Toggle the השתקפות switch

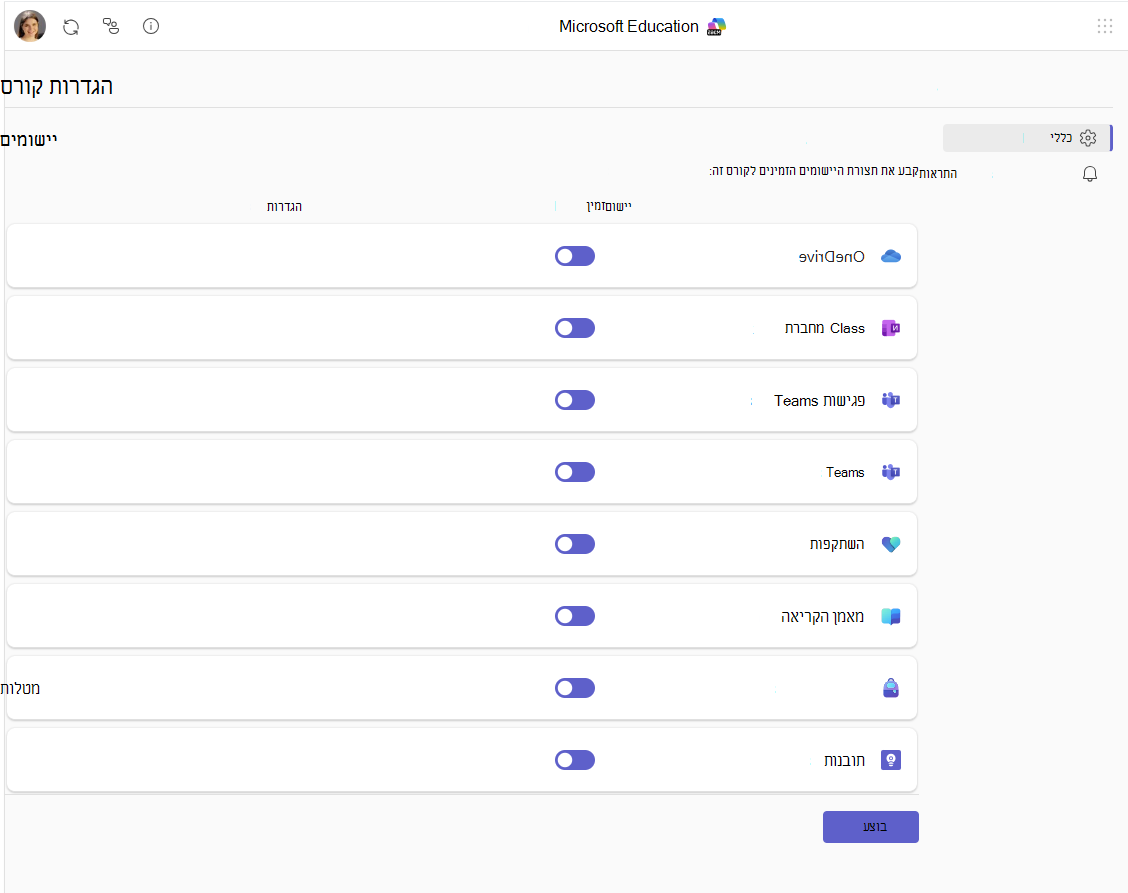pyautogui.click(x=575, y=544)
